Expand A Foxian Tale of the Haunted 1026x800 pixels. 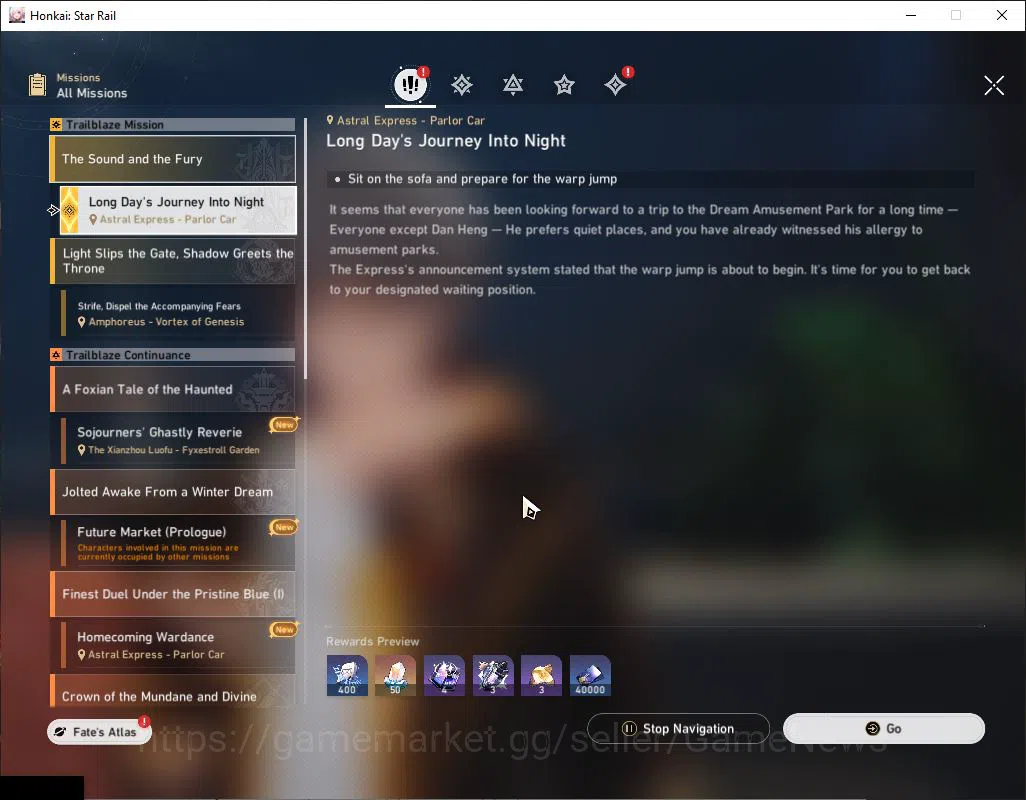click(173, 389)
